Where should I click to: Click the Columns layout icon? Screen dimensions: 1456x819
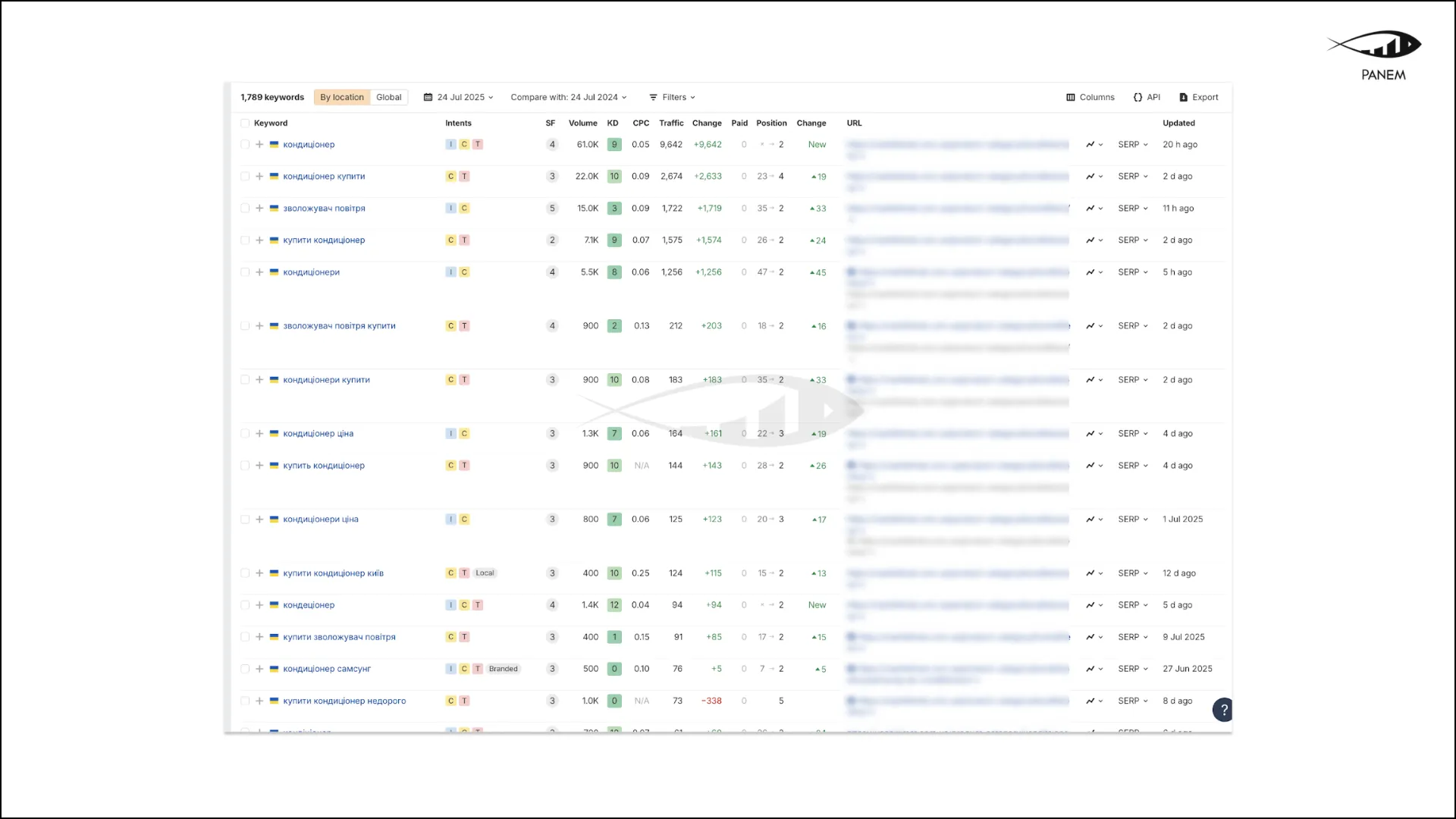tap(1071, 97)
